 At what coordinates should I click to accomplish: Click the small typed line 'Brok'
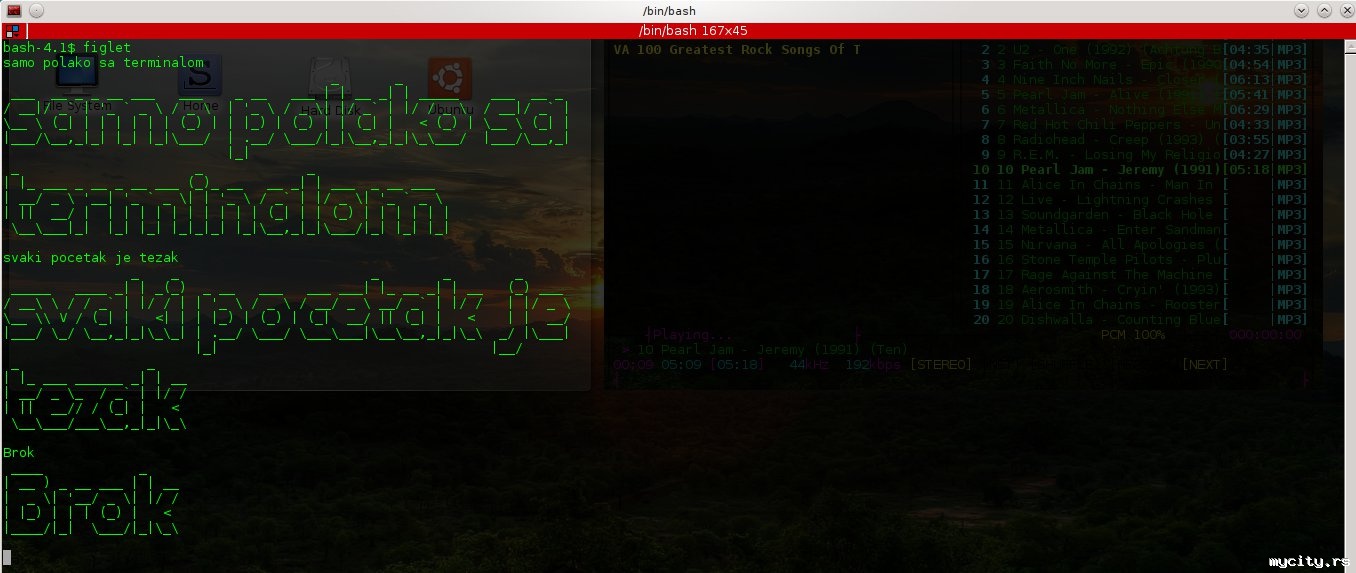[19, 452]
